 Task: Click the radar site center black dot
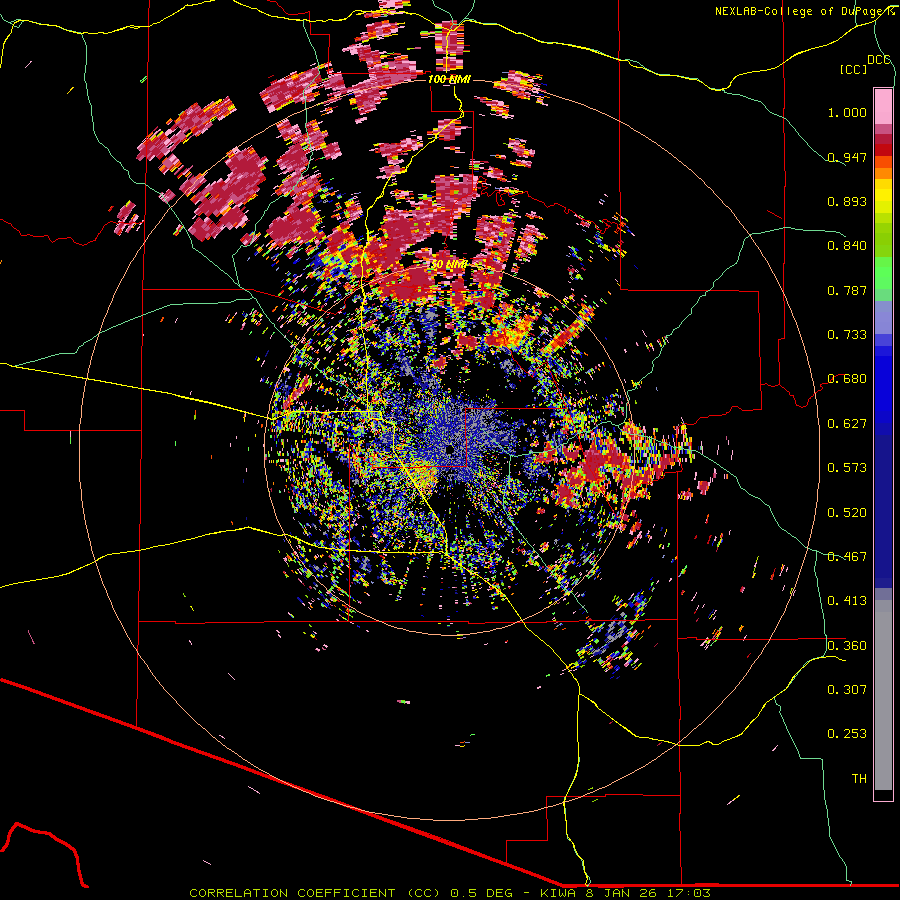tap(449, 449)
